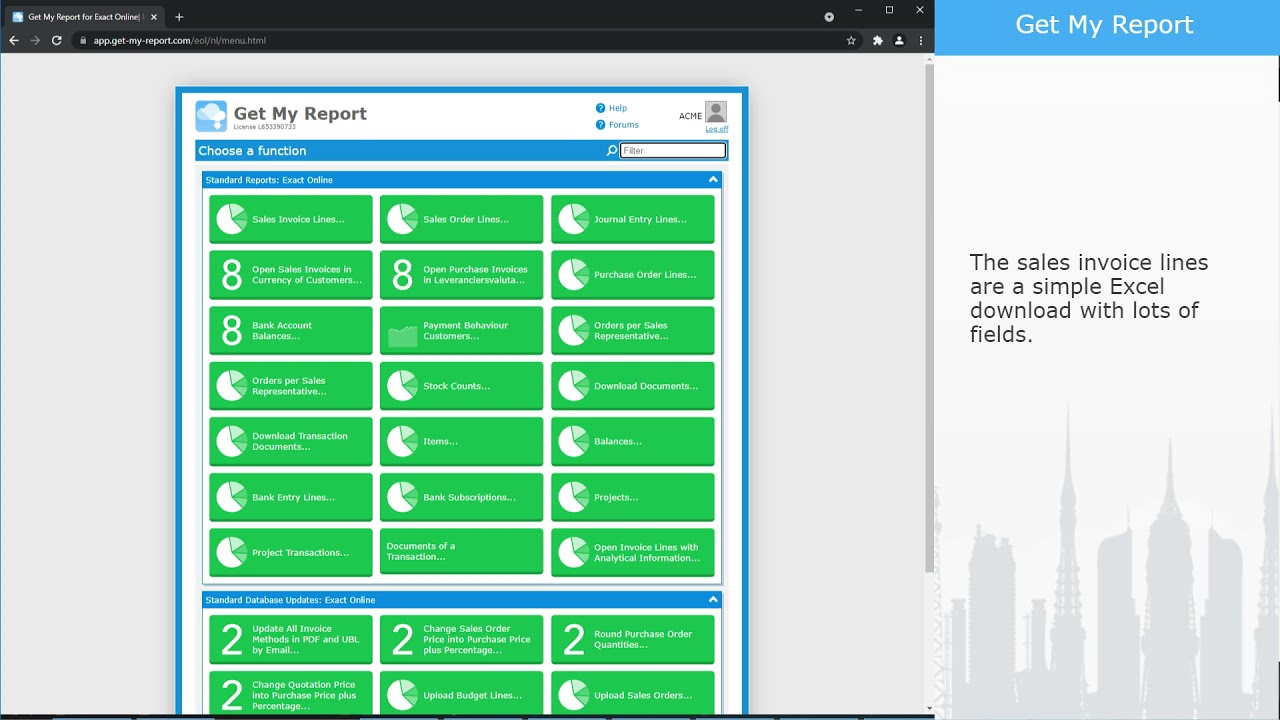Click the pie icon on Download Transaction Documents tile
The height and width of the screenshot is (720, 1280).
231,441
